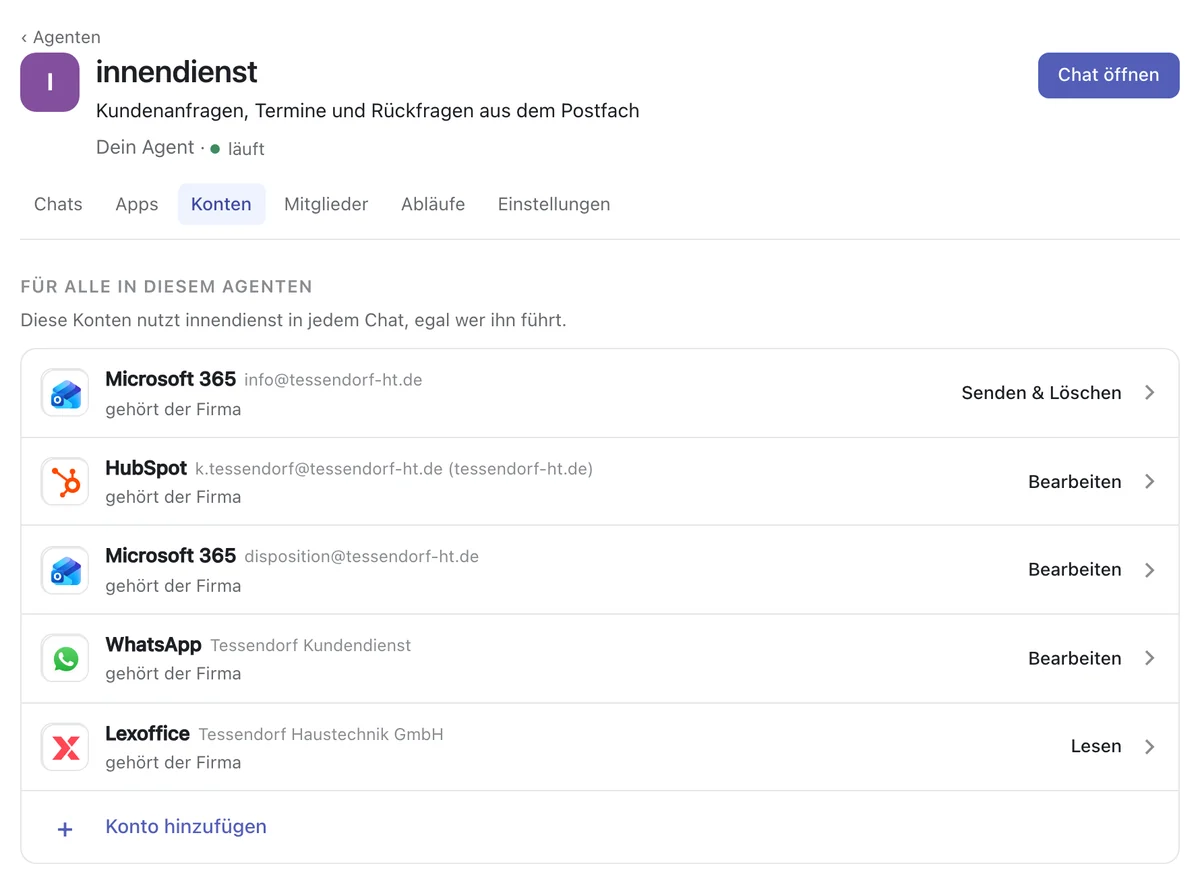Expand the disposition@tessendorf-ht.de account chevron

[x=1150, y=570]
